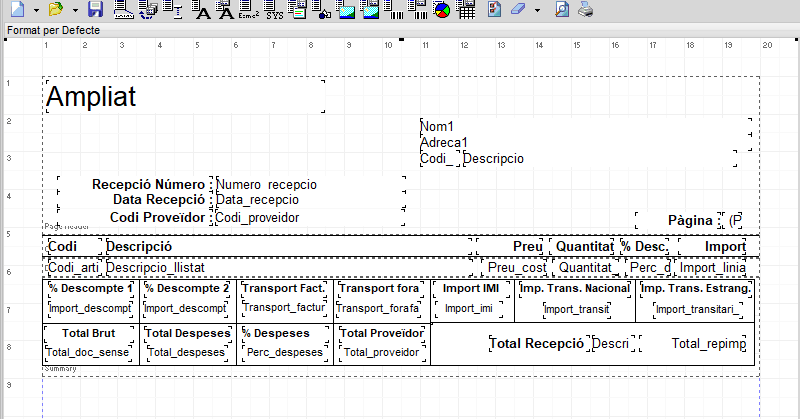The image size is (800, 419).
Task: Select the 'Total Proveïdor' label
Action: (x=382, y=333)
